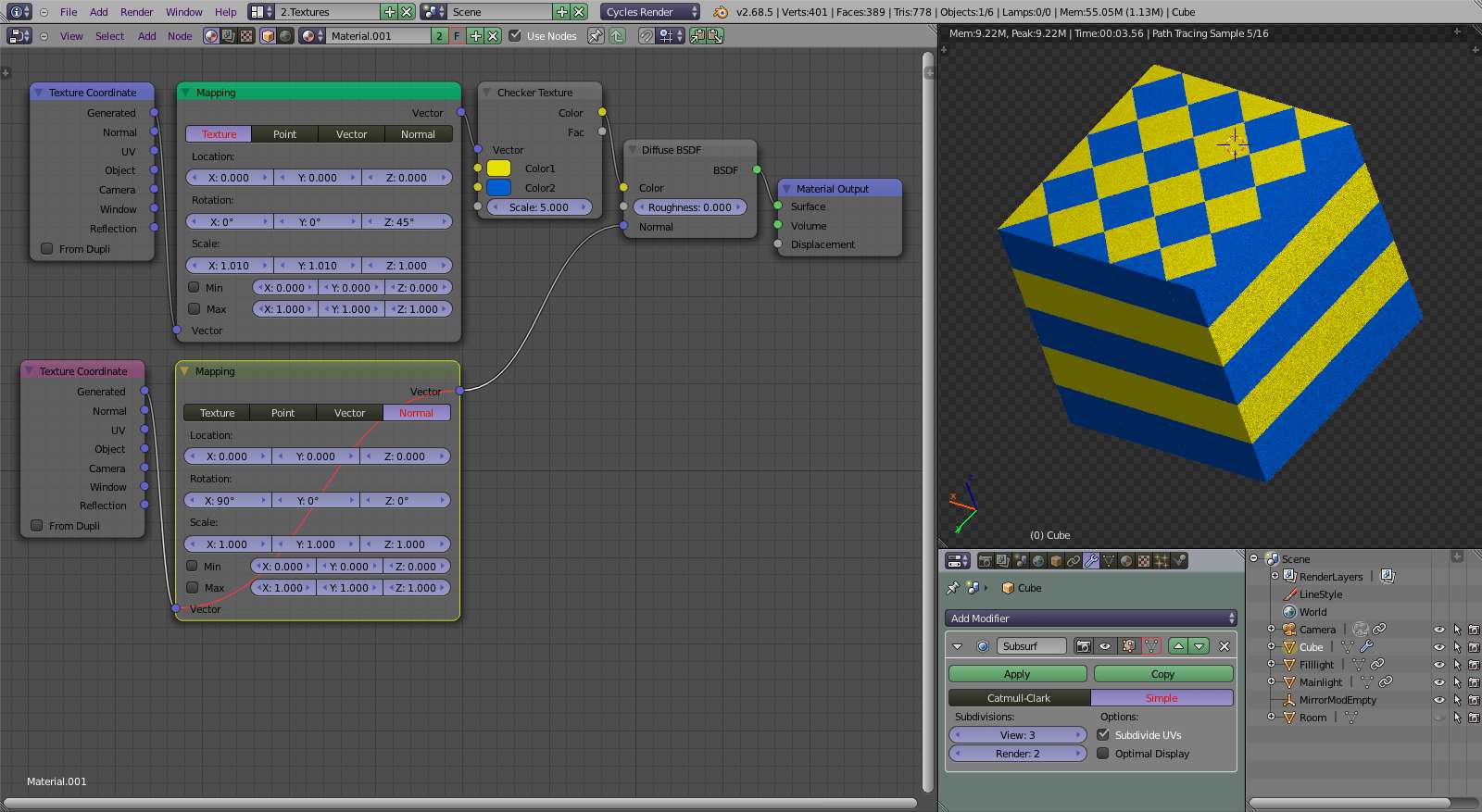1482x812 pixels.
Task: Click the yellow Color1 swatch
Action: pyautogui.click(x=498, y=169)
